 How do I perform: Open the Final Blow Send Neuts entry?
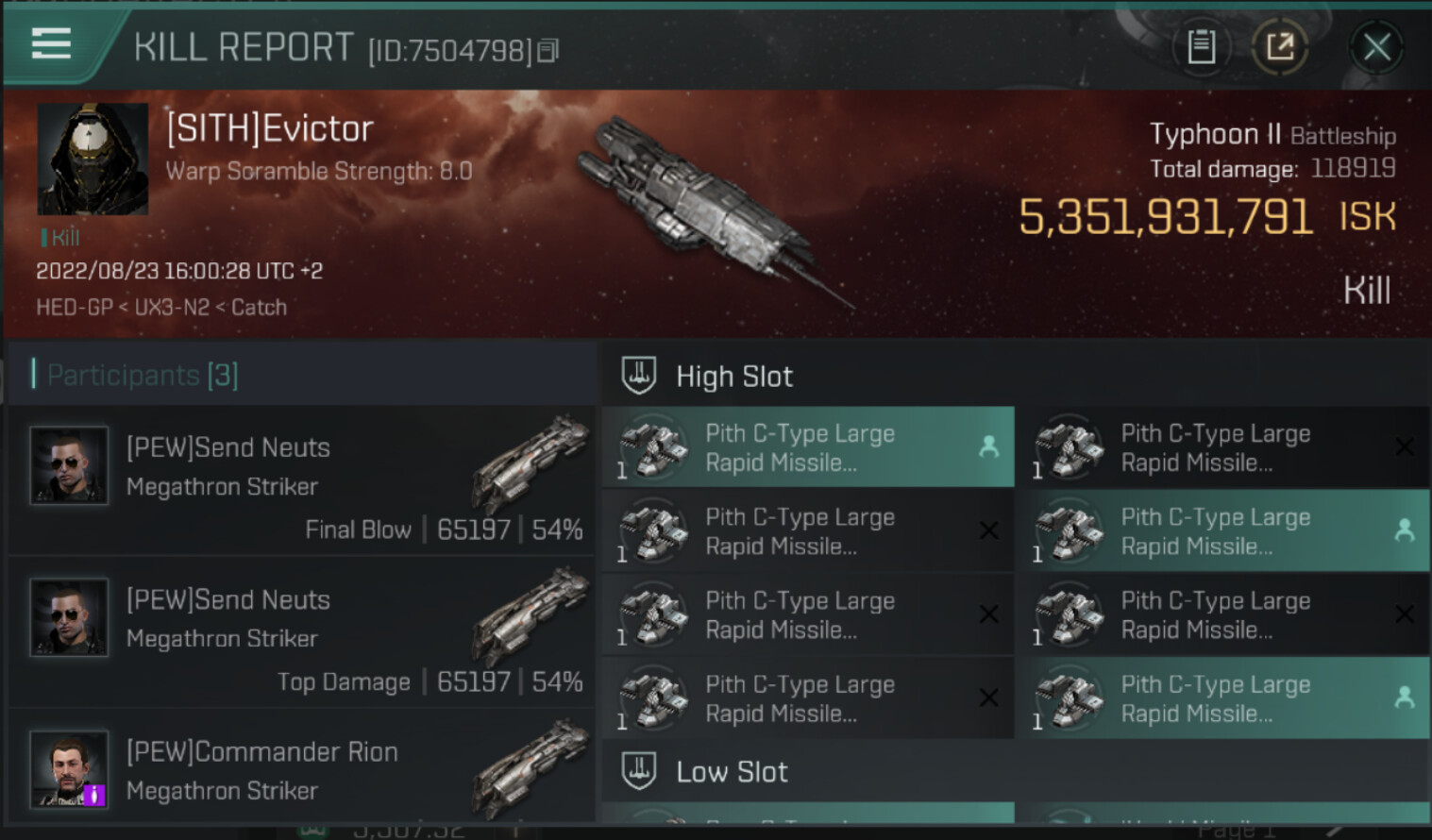[x=302, y=481]
